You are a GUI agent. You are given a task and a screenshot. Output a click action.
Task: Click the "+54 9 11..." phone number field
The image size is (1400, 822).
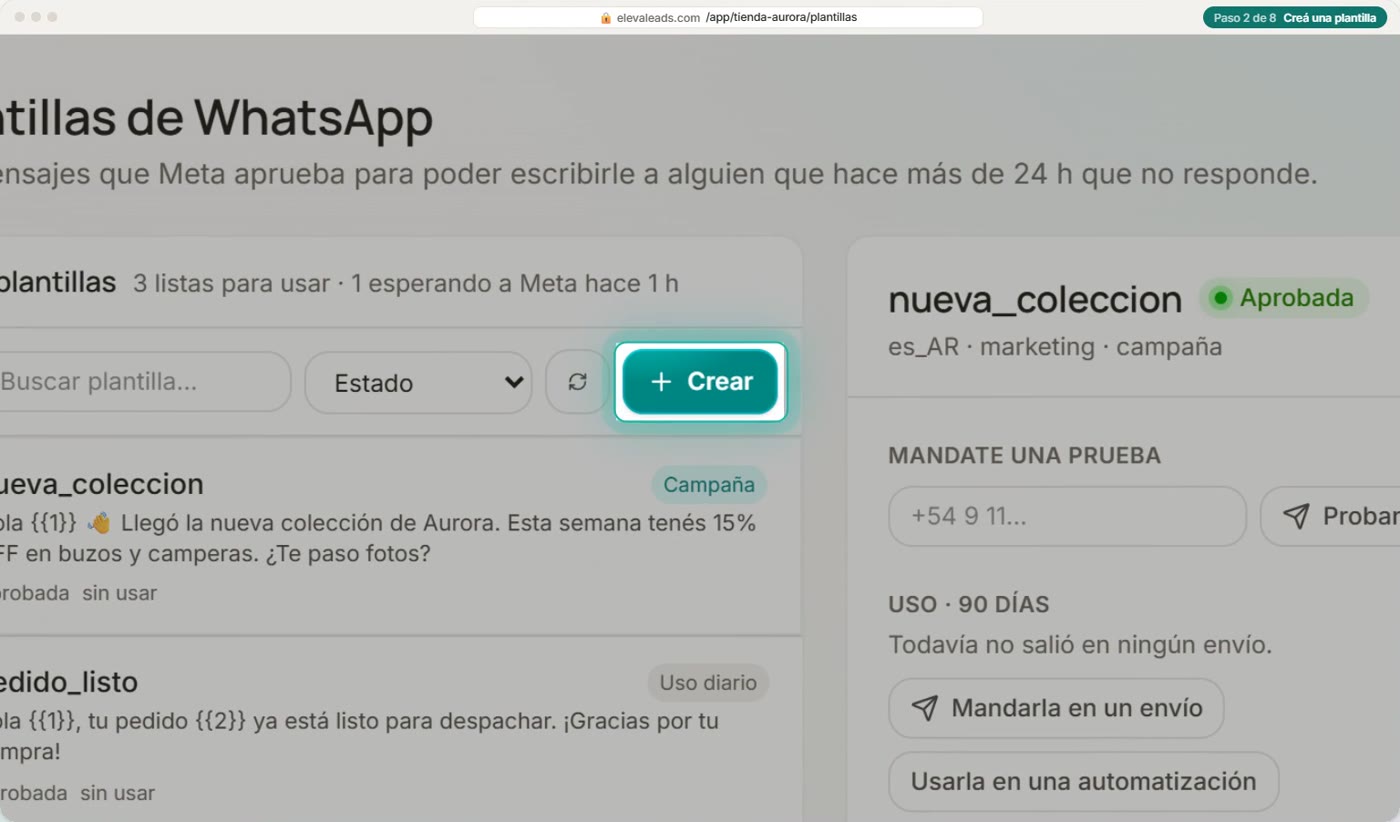1067,516
